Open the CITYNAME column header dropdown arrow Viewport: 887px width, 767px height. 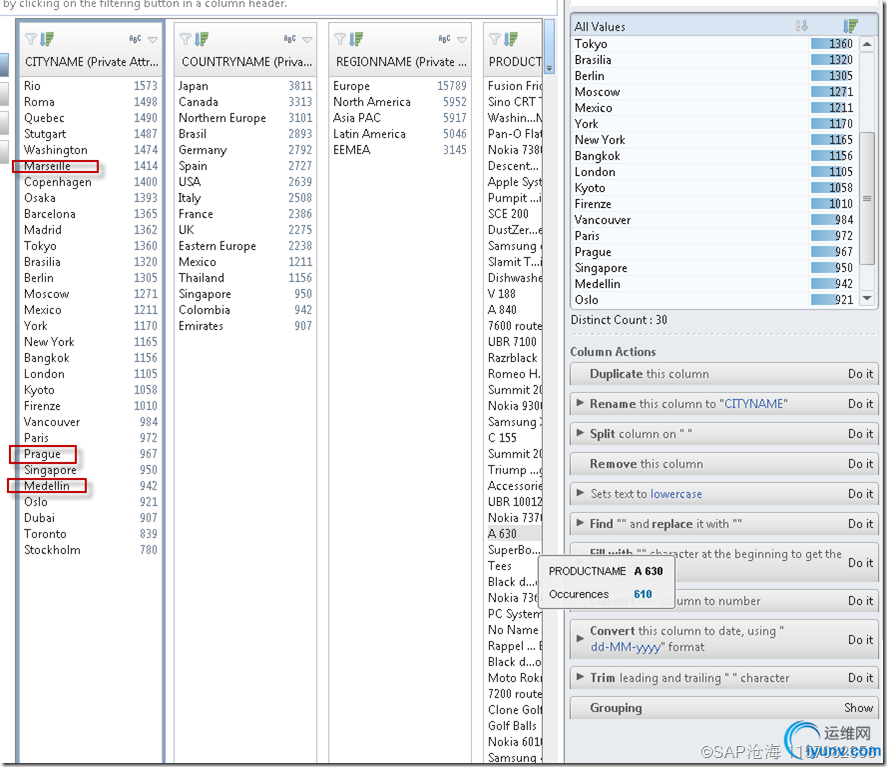(153, 40)
